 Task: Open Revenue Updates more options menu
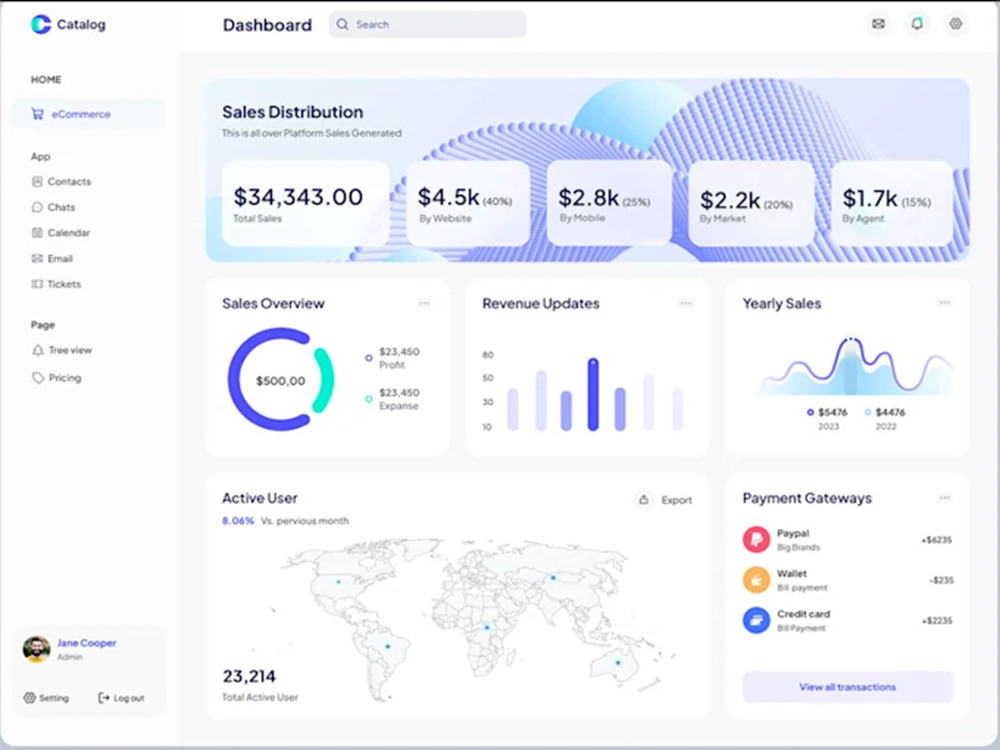(x=686, y=303)
